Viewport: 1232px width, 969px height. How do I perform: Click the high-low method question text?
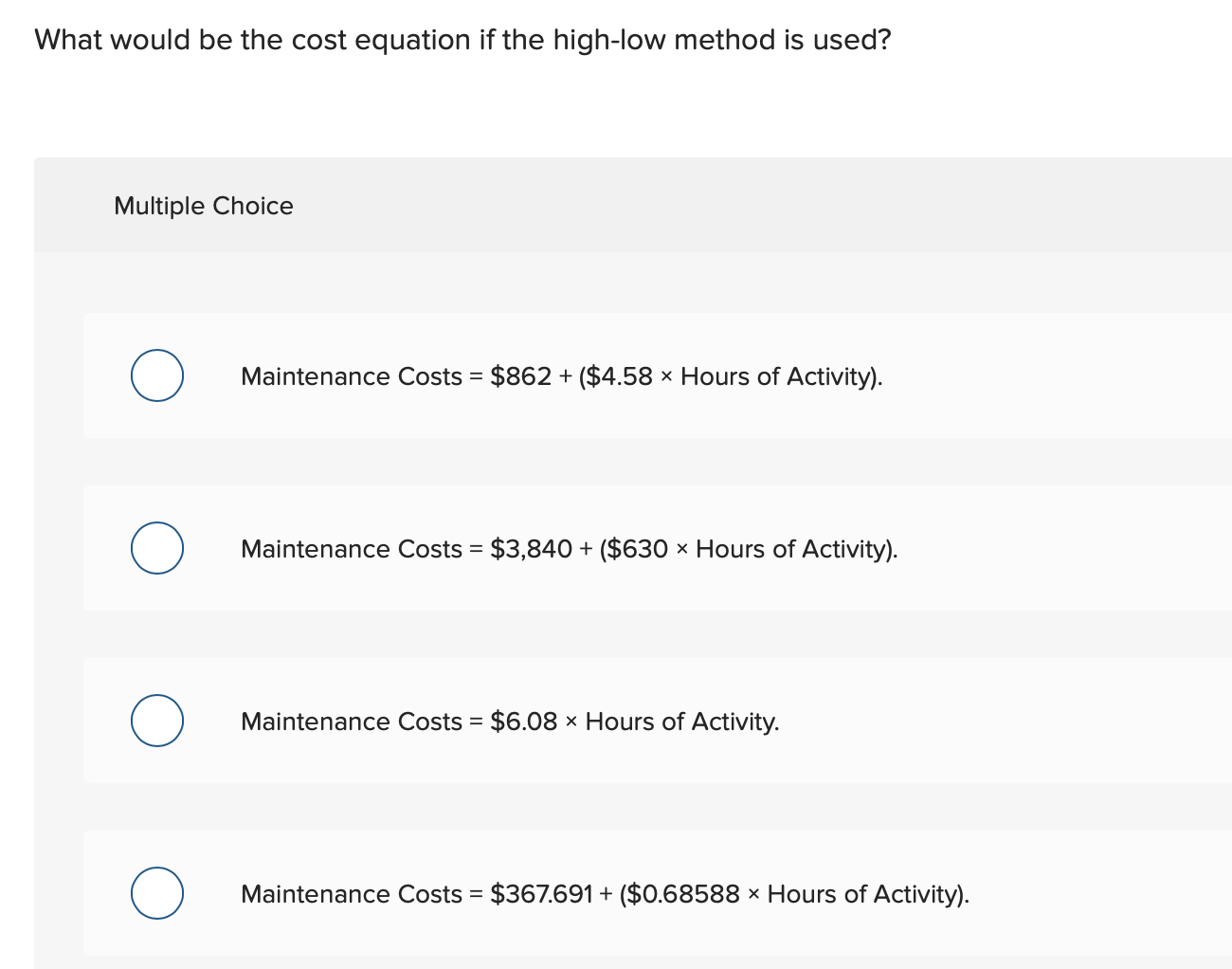pos(462,40)
